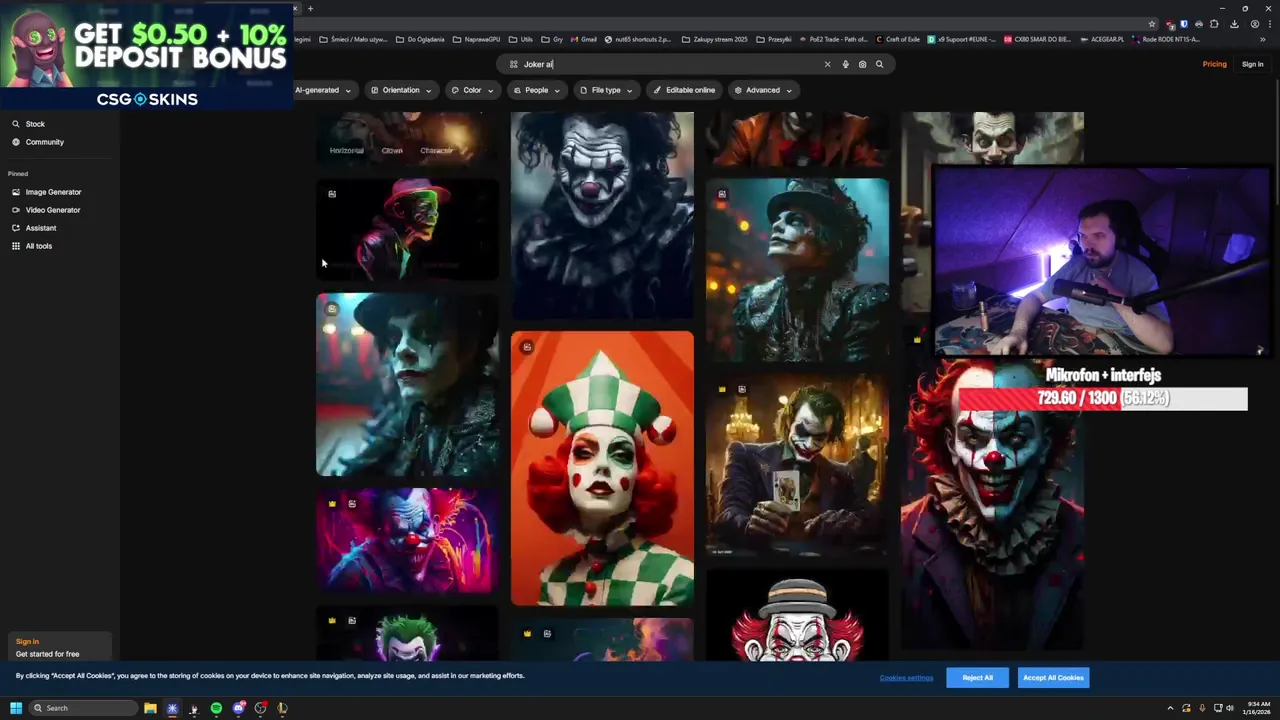The image size is (1280, 720).
Task: Open the cartoon clown with bowler hat image
Action: coord(797,616)
